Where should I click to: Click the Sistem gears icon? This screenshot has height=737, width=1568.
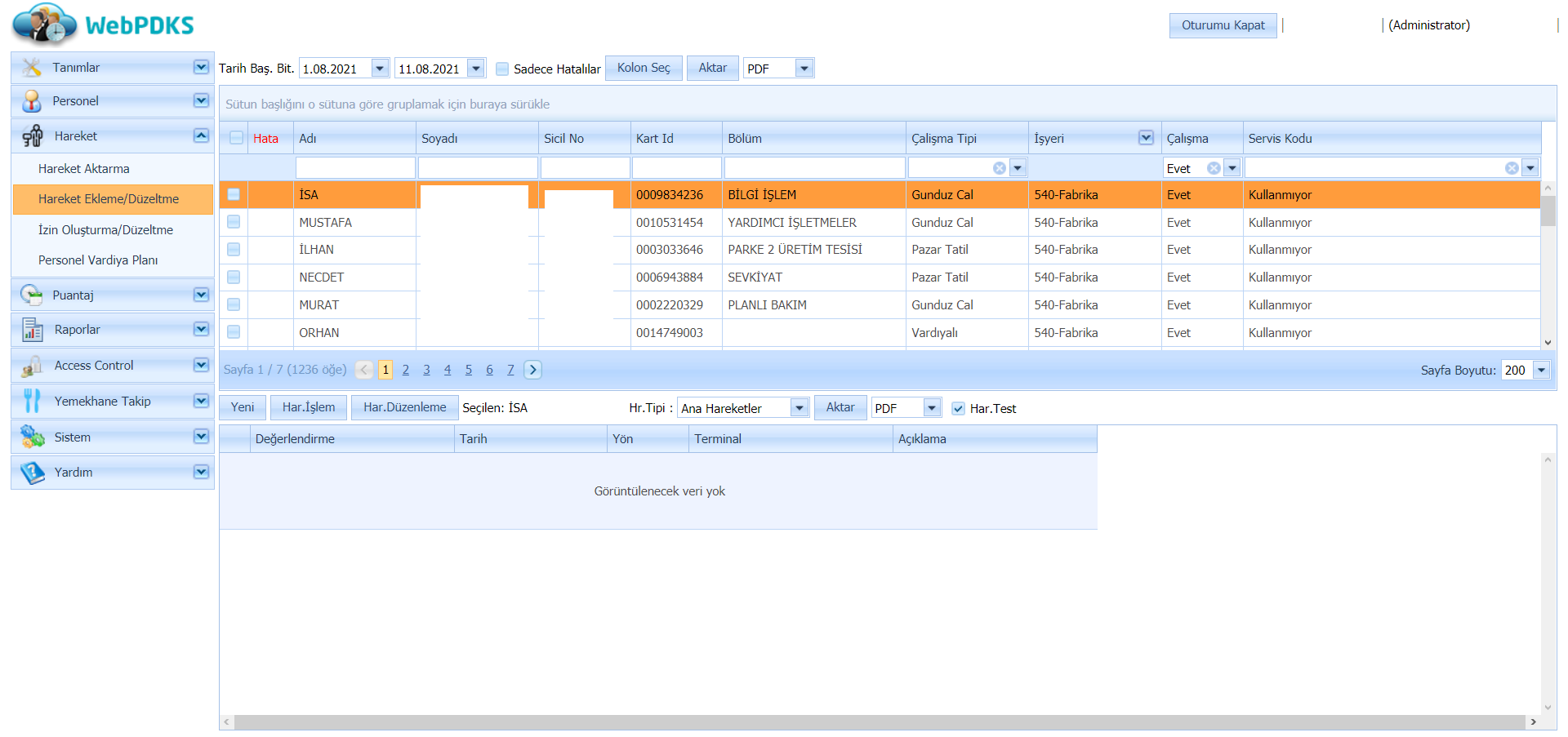click(x=32, y=437)
